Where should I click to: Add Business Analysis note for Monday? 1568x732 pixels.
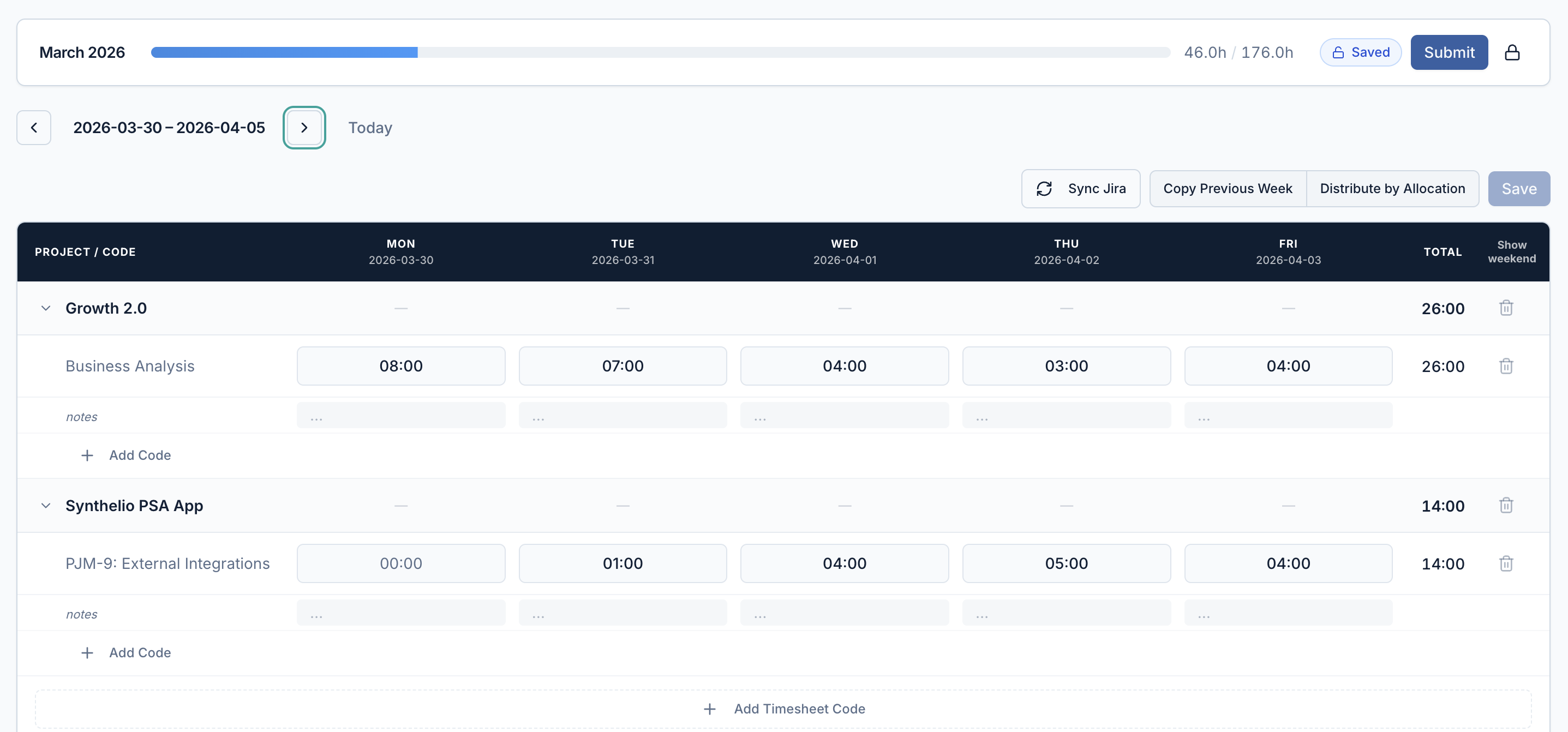[x=400, y=415]
